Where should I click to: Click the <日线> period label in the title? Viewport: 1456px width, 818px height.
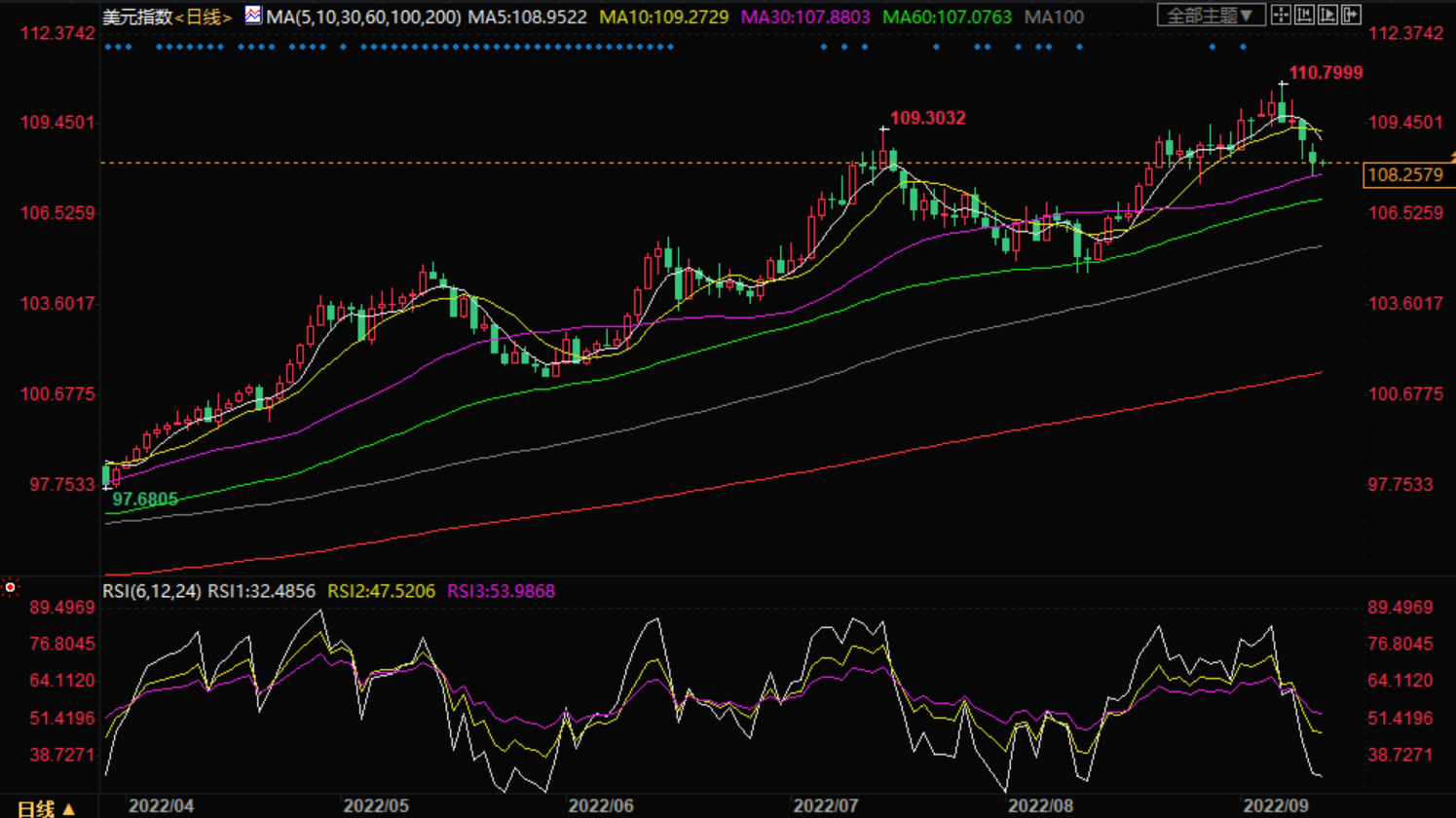coord(204,18)
